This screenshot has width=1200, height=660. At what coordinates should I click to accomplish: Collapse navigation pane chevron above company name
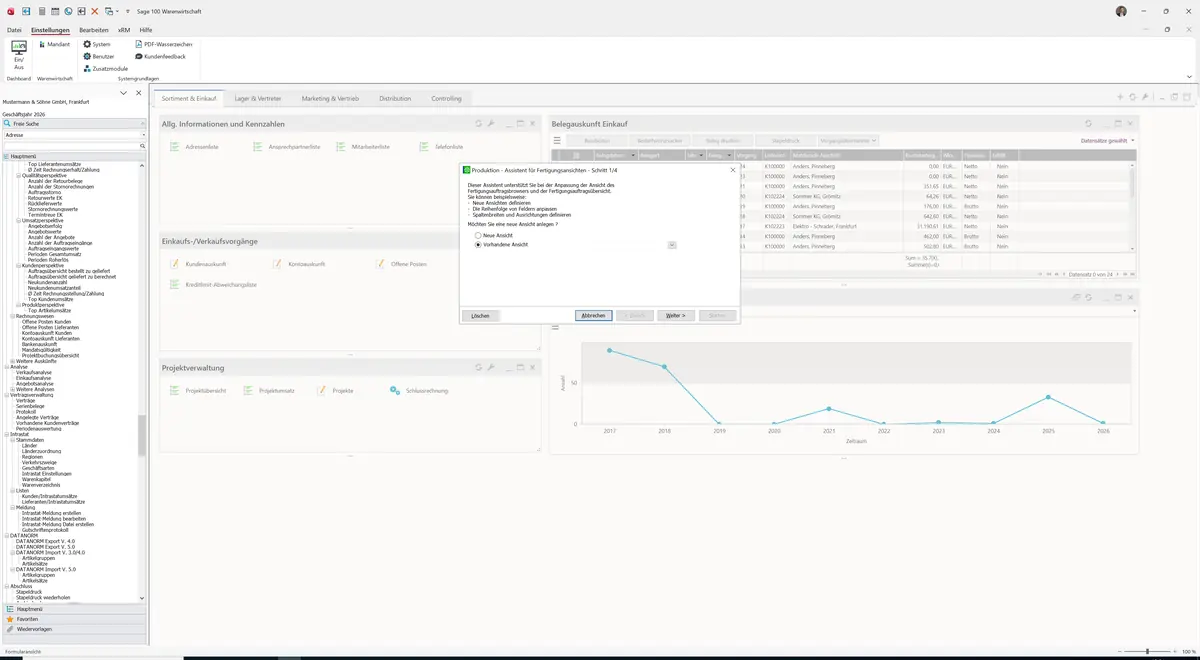pos(123,93)
